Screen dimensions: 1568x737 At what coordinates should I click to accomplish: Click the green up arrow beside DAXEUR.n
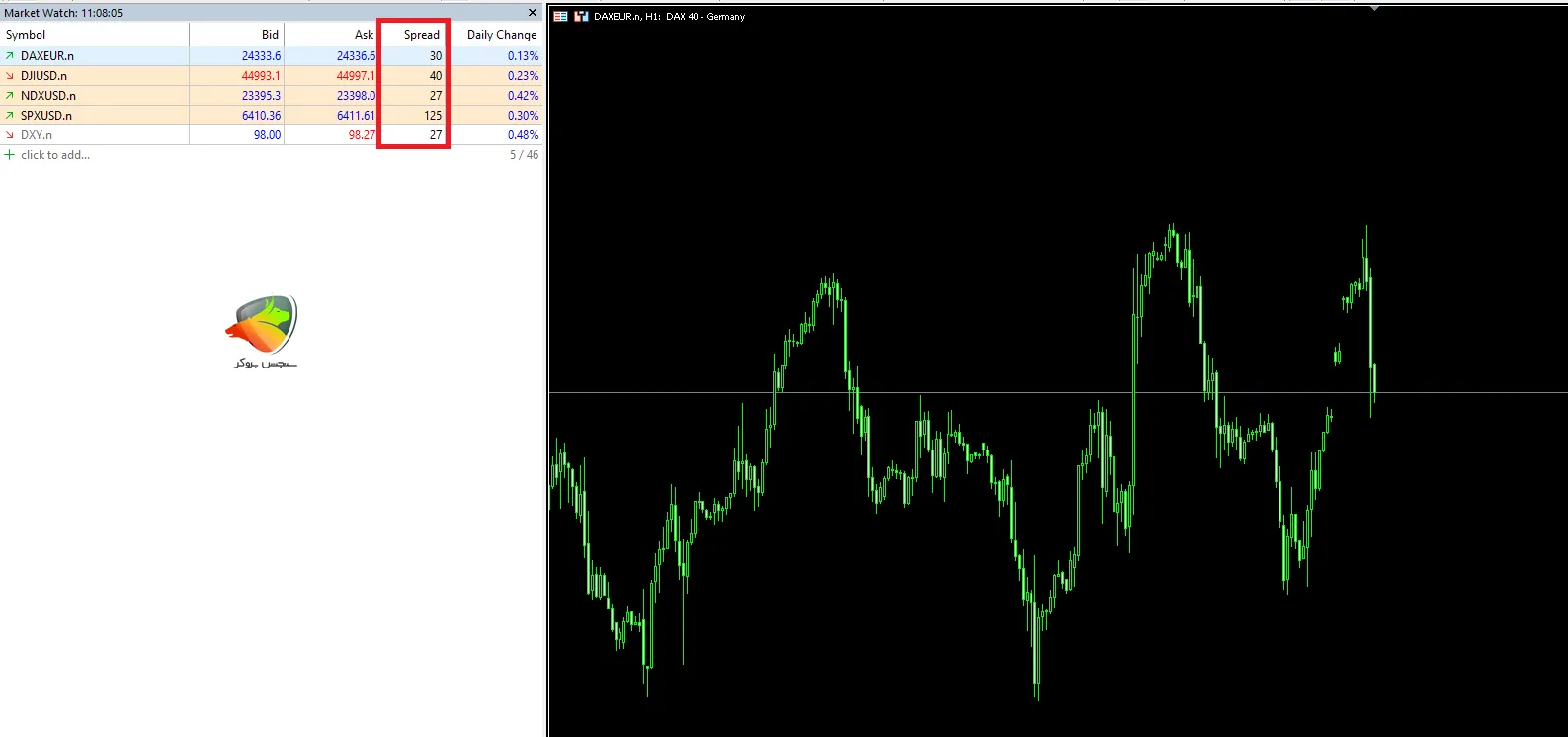(x=10, y=56)
